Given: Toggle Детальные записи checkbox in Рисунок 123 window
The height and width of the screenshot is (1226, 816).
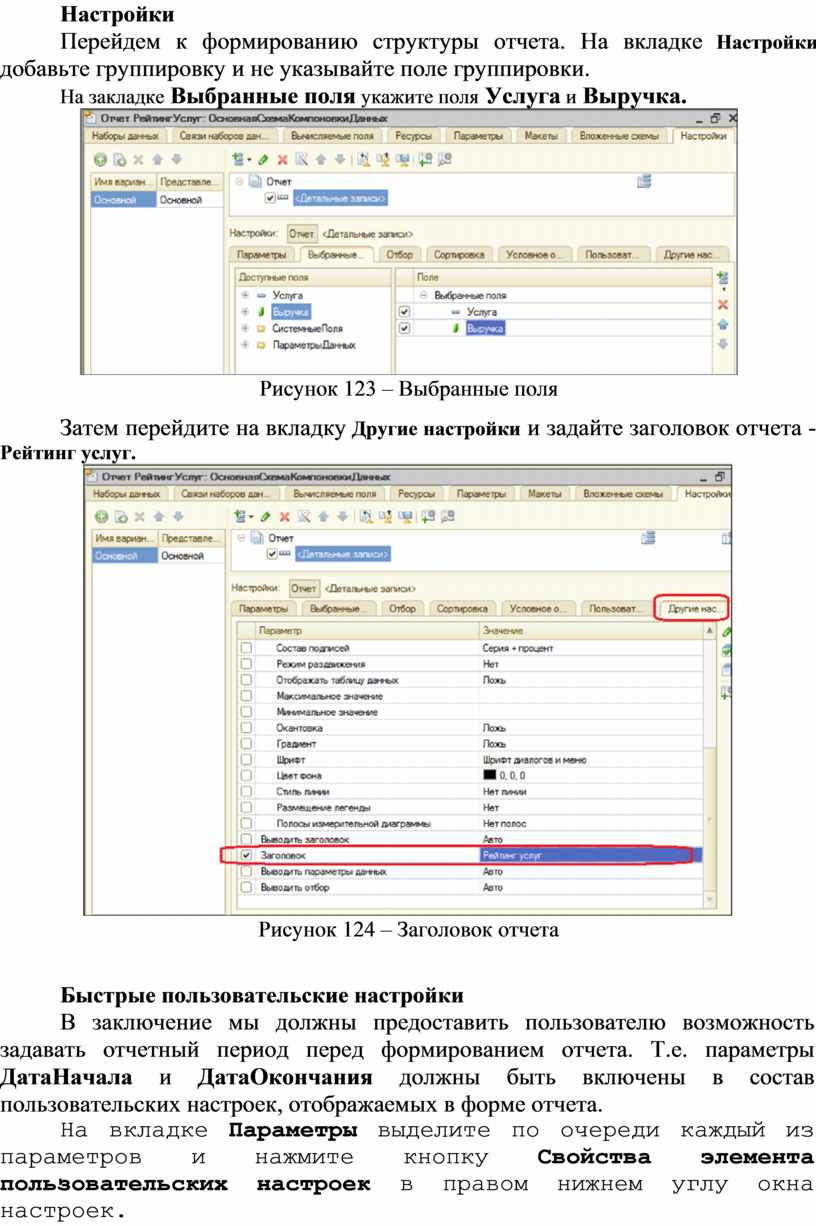Looking at the screenshot, I should [x=270, y=198].
